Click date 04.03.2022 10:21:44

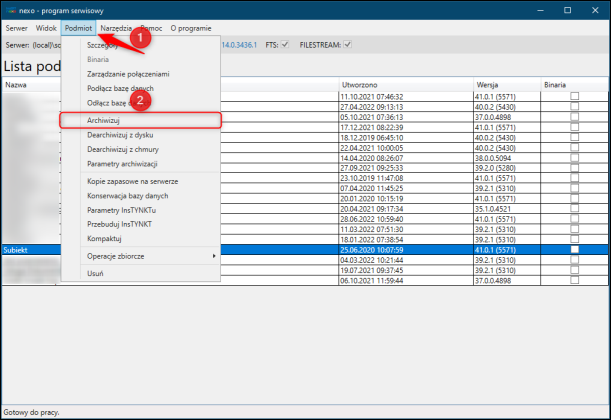coord(372,260)
